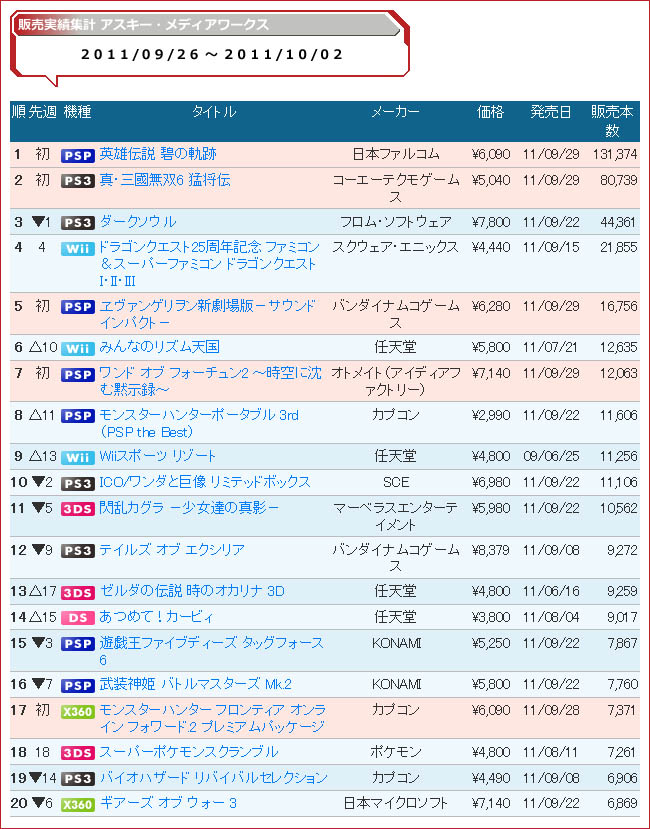Select release date 11/07/21

click(551, 347)
